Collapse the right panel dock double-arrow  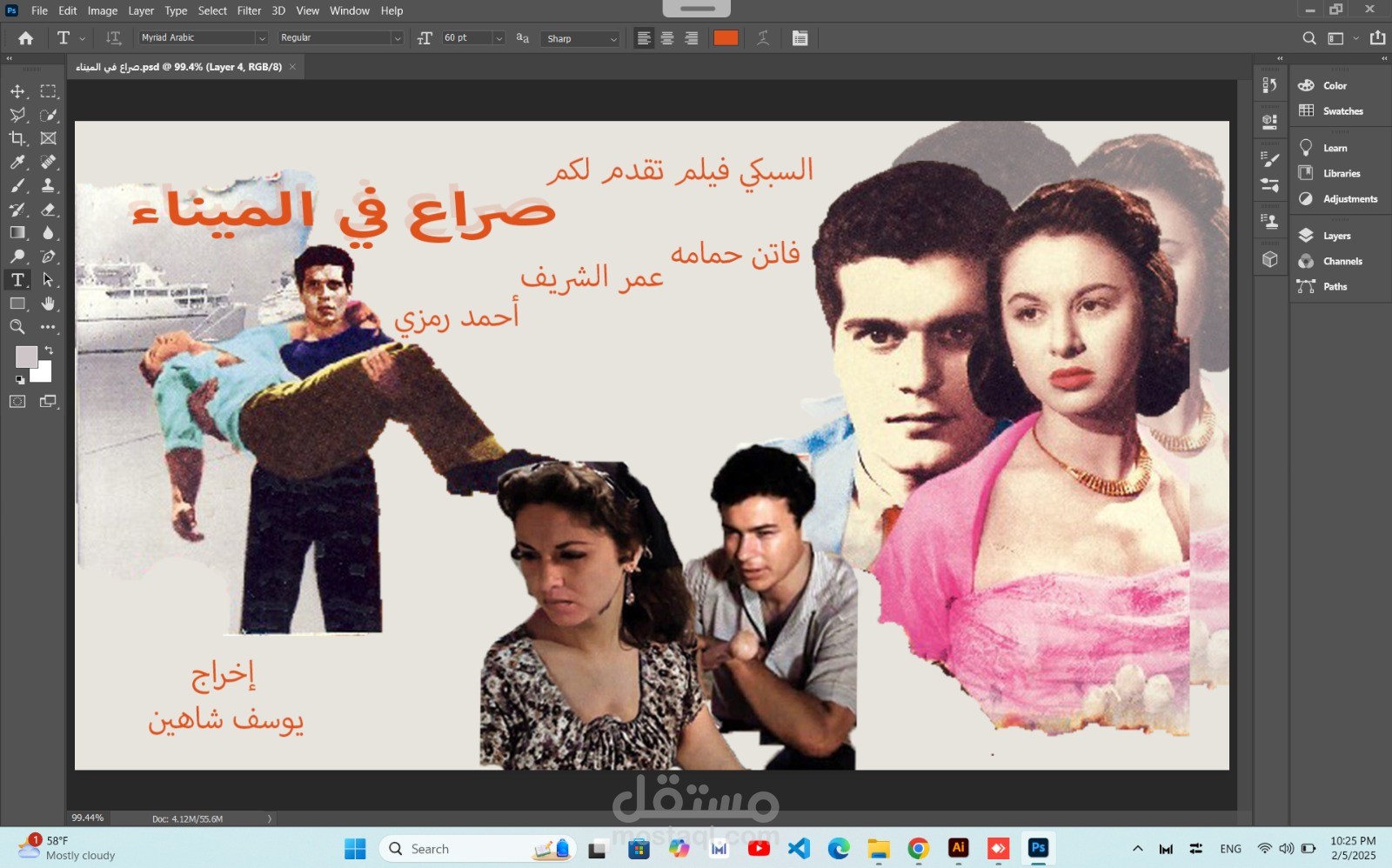pyautogui.click(x=1384, y=58)
